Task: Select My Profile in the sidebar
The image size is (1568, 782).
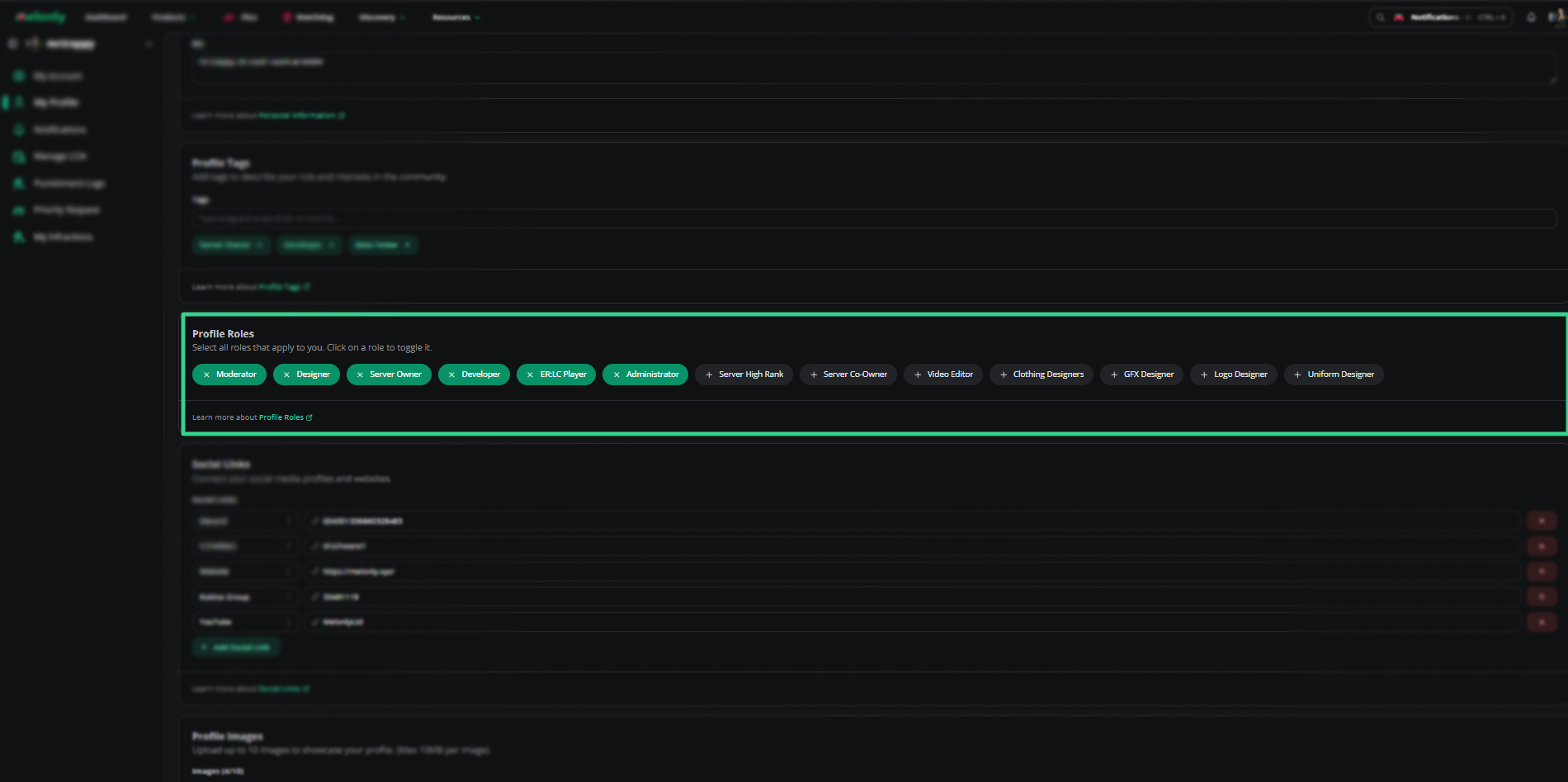Action: 55,102
